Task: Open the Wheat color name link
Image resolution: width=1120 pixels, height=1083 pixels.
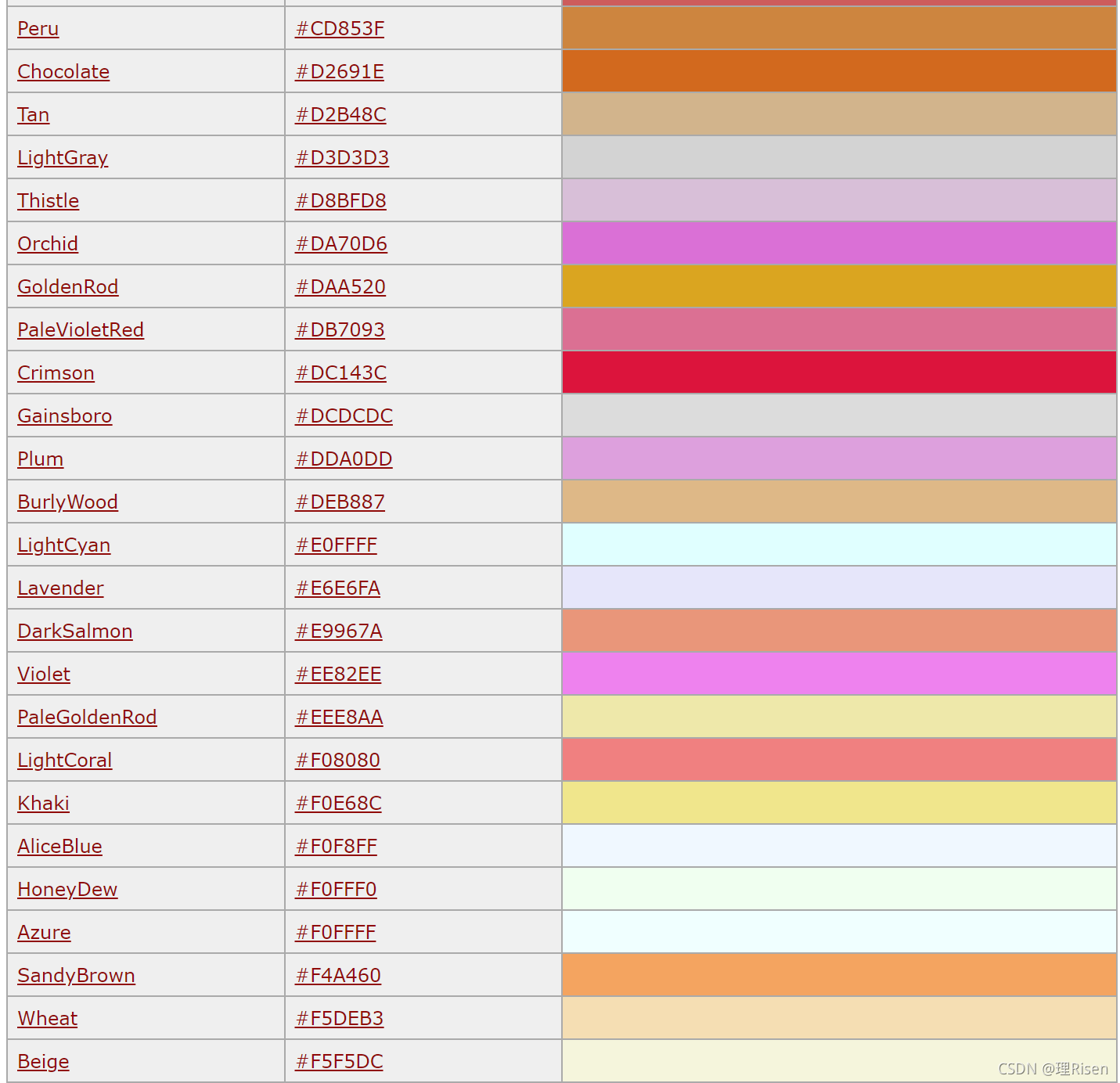Action: (48, 1019)
